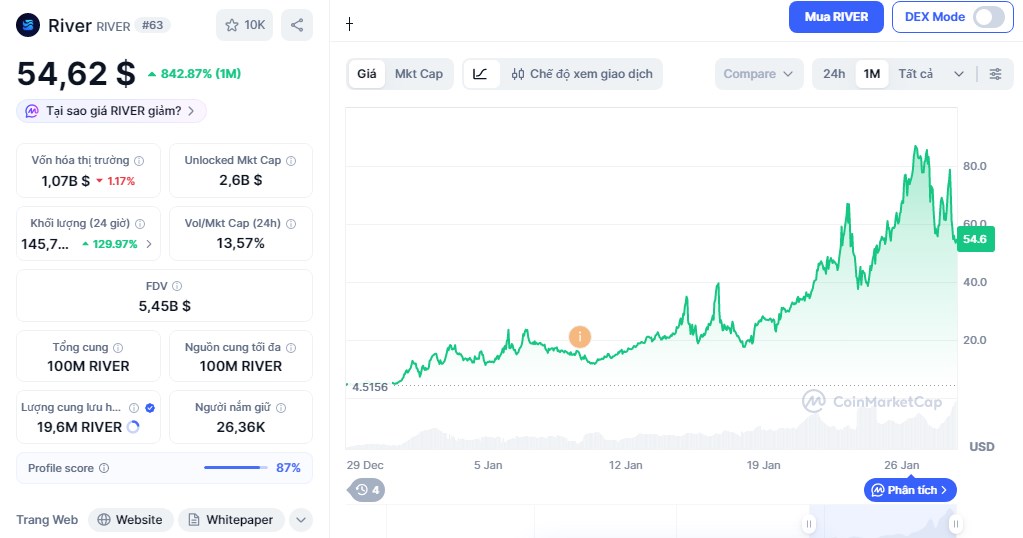1023x538 pixels.
Task: Open the Compare dropdown
Action: pos(759,74)
